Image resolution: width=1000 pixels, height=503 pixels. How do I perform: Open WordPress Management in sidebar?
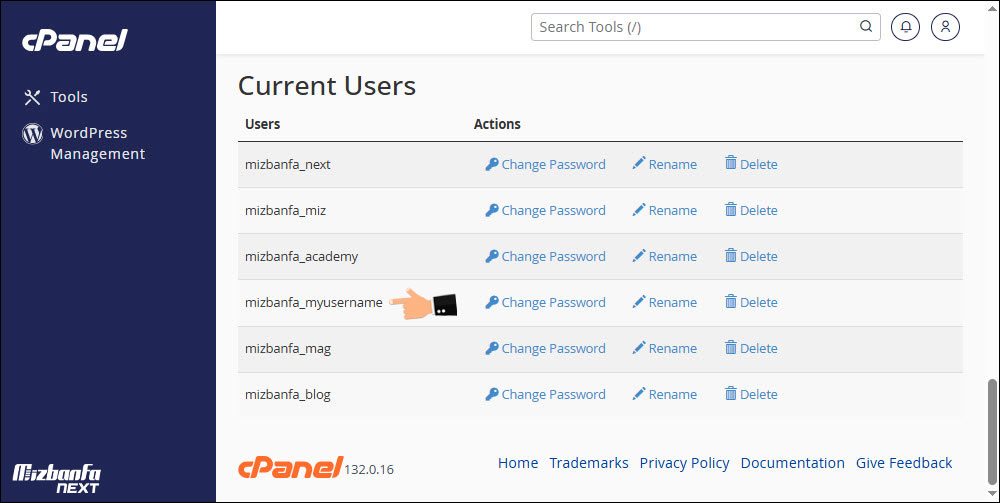tap(97, 143)
